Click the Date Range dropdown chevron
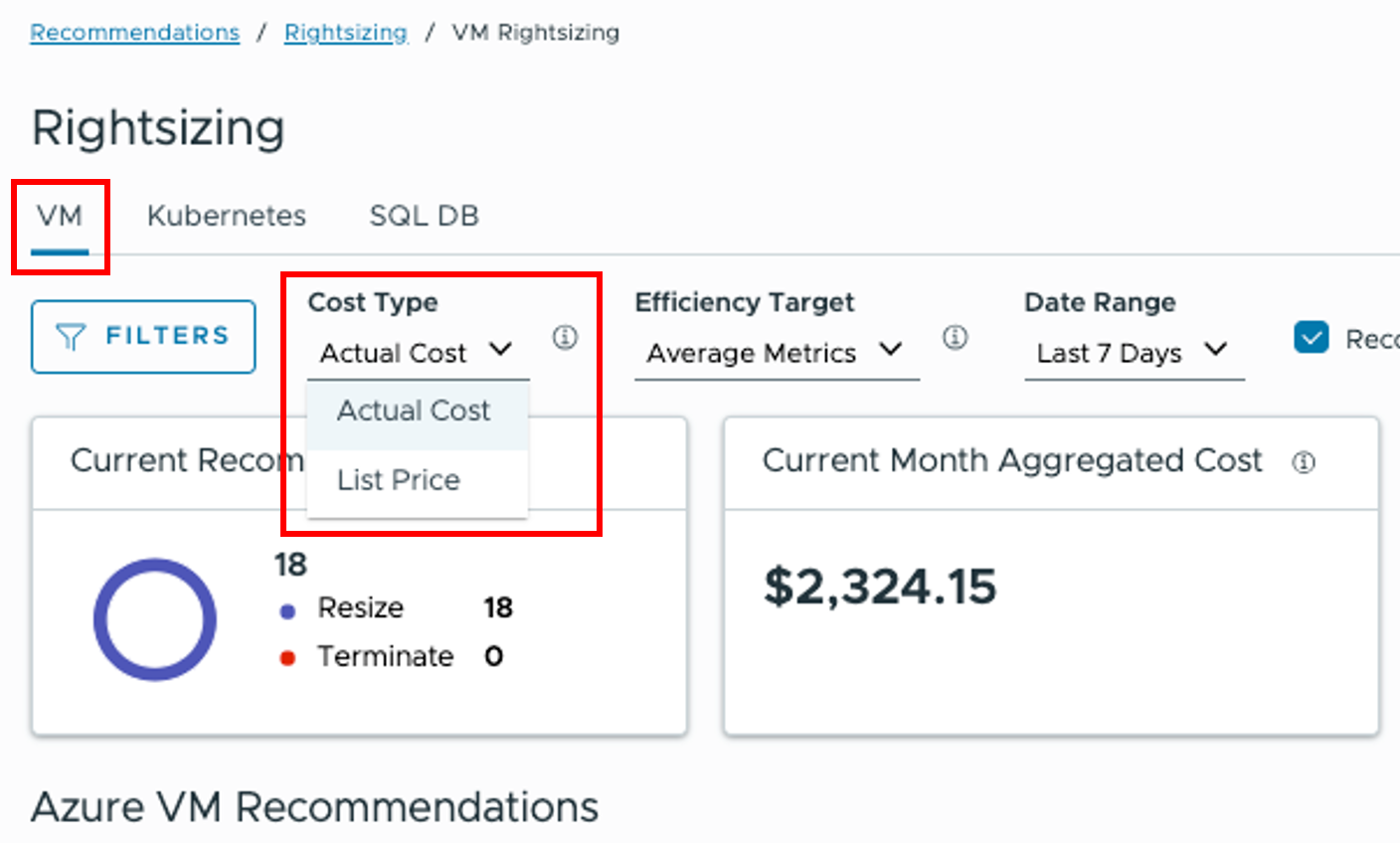The image size is (1400, 843). point(1217,352)
